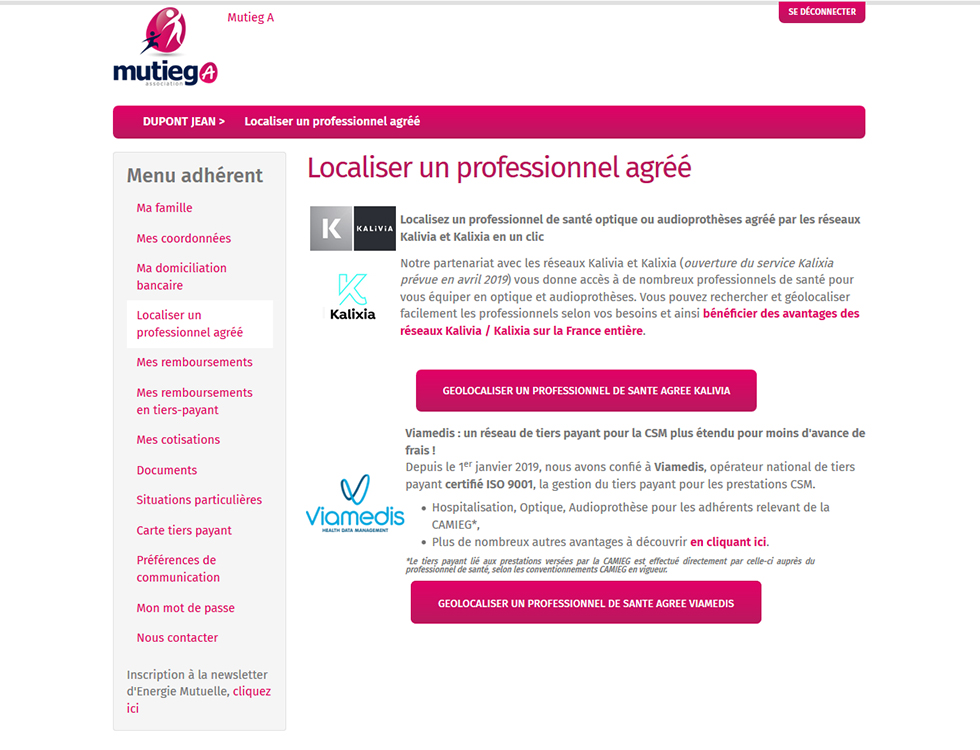Open Mes remboursements en tiers-payant
Viewport: 980px width, 750px height.
point(194,401)
